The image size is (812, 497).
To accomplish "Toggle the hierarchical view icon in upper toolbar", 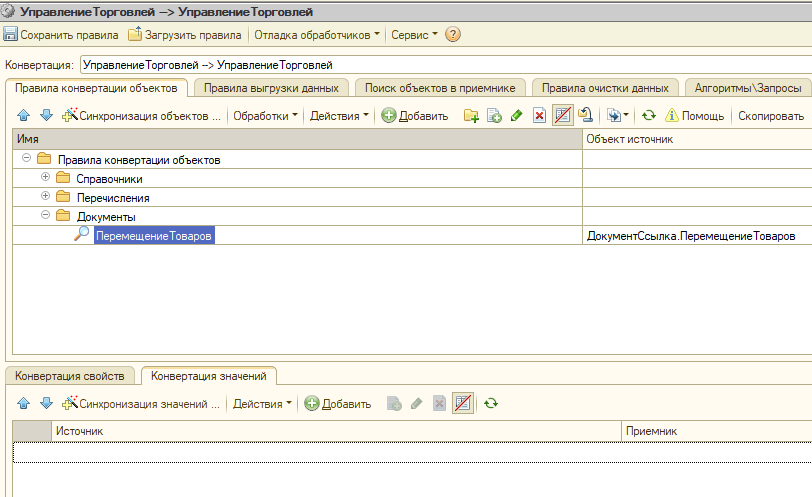I will coord(562,115).
